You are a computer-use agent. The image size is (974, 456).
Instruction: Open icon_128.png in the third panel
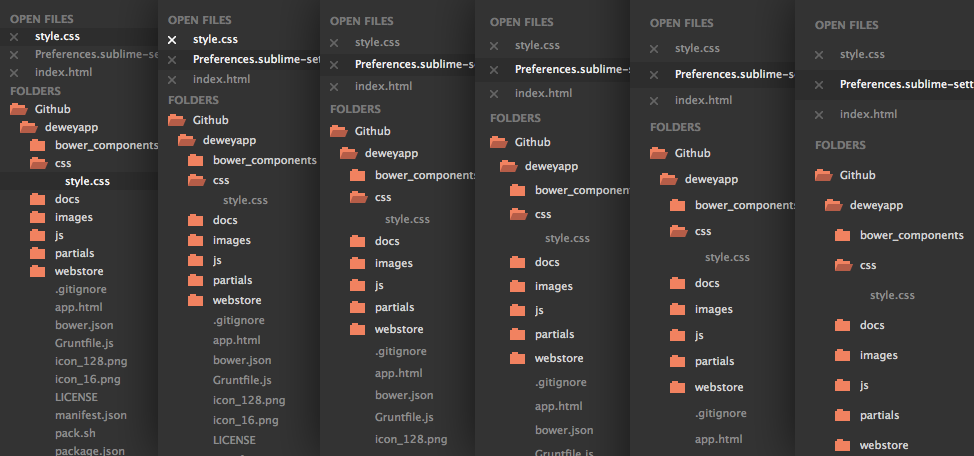tap(411, 440)
